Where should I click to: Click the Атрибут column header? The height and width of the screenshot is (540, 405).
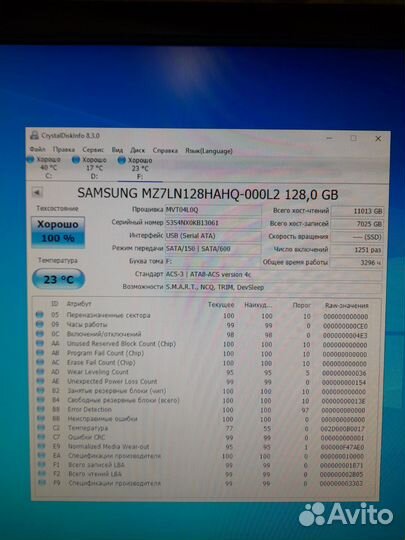click(79, 304)
